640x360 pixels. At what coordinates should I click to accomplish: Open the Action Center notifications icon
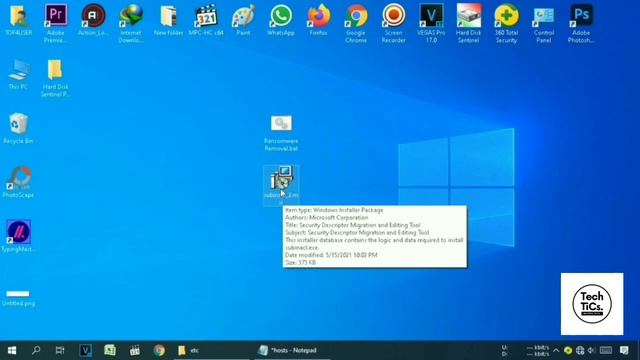(x=624, y=350)
